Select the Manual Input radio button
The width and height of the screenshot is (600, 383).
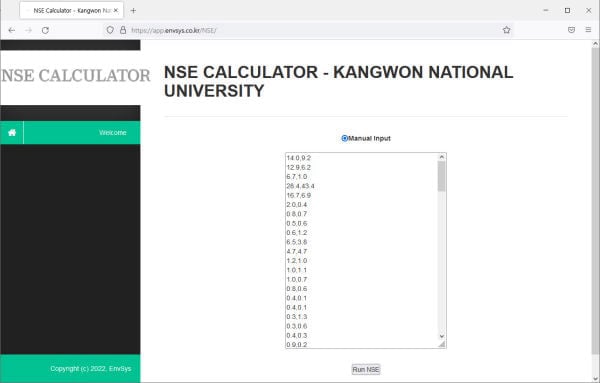tap(344, 138)
